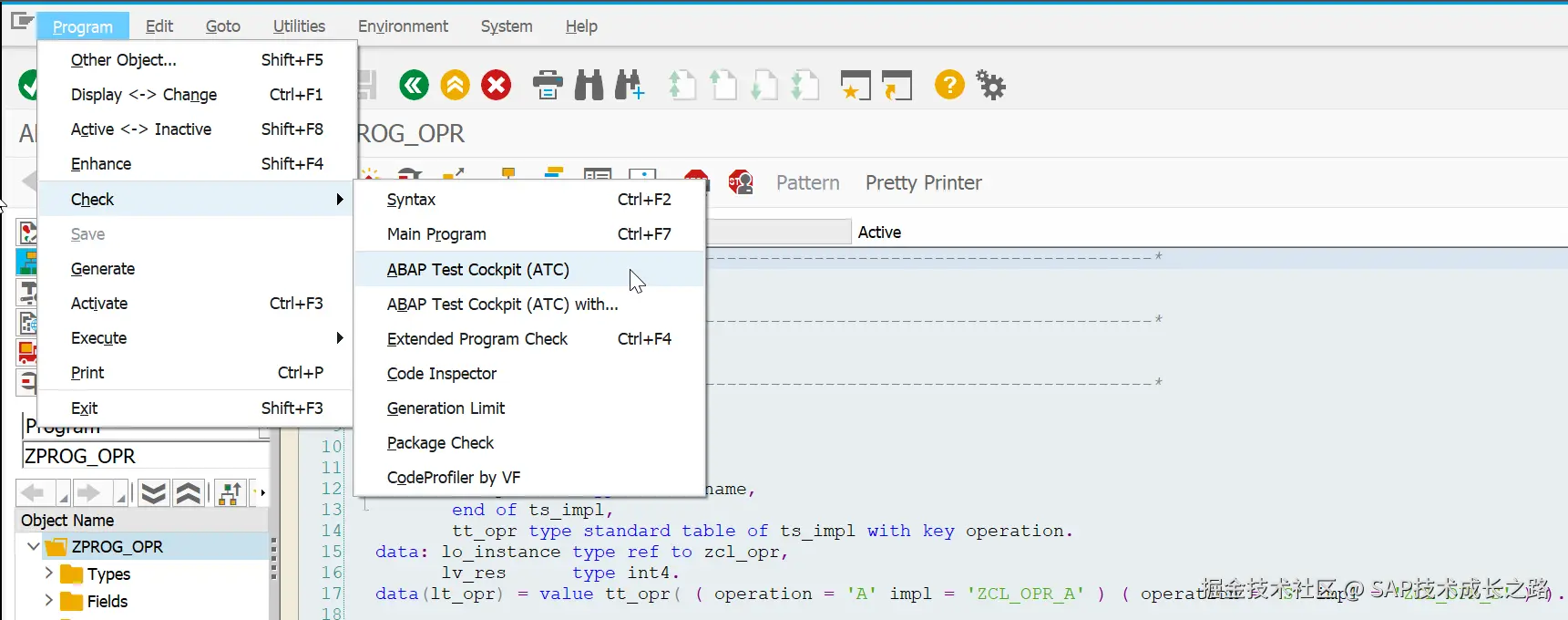This screenshot has width=1568, height=620.
Task: Choose Syntax check in submenu
Action: 529,200
